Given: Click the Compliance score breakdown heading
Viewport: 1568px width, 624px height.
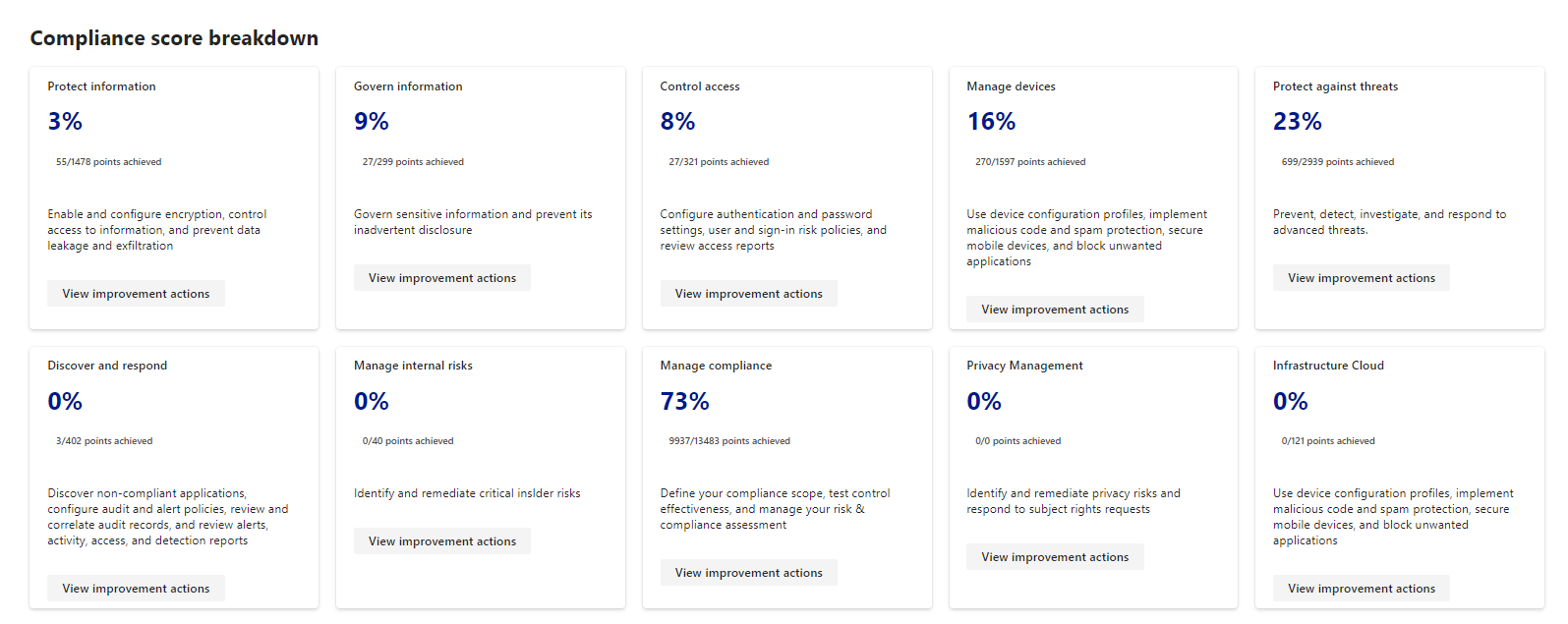Looking at the screenshot, I should coord(174,38).
